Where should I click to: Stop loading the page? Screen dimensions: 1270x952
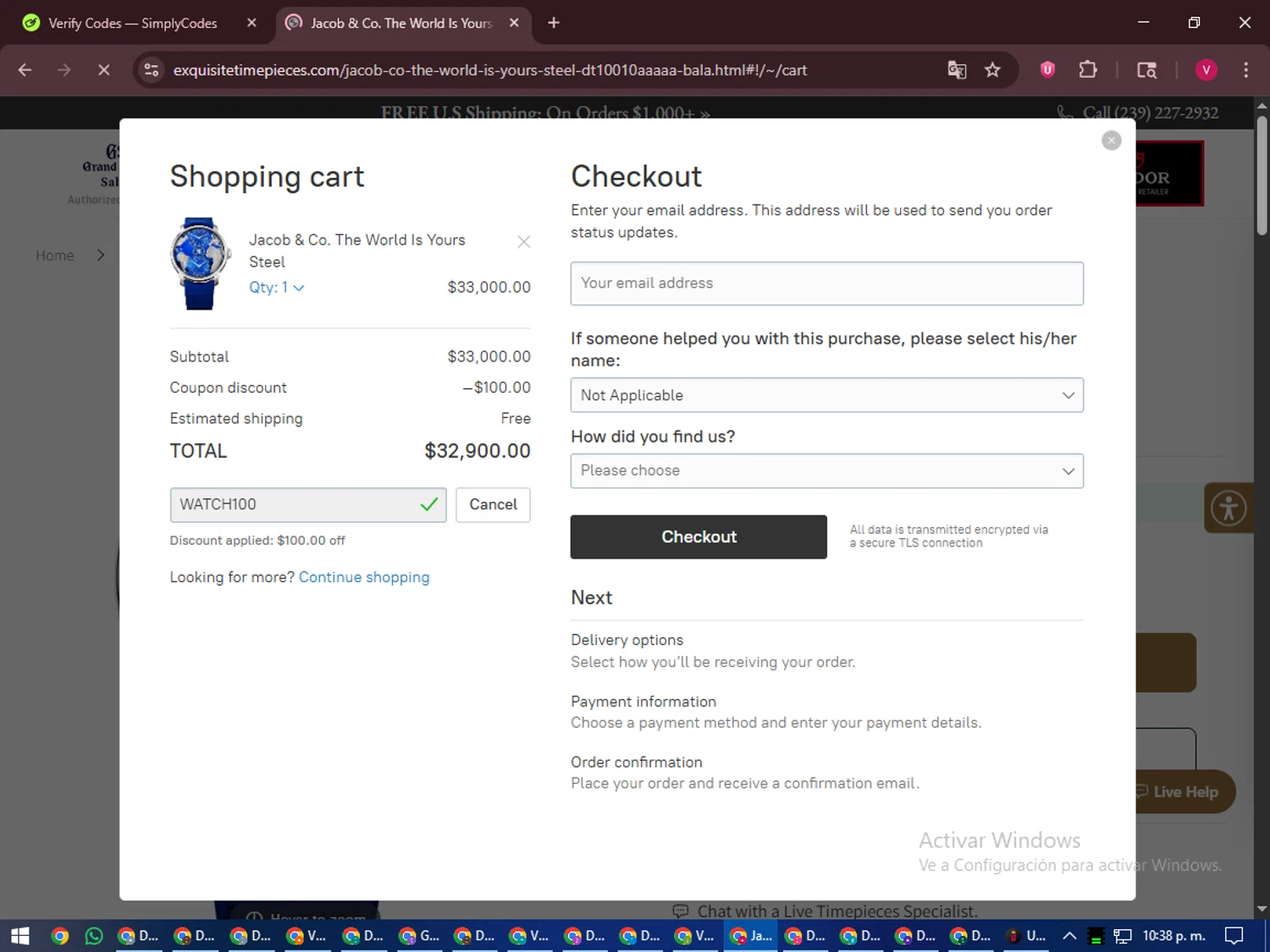104,70
